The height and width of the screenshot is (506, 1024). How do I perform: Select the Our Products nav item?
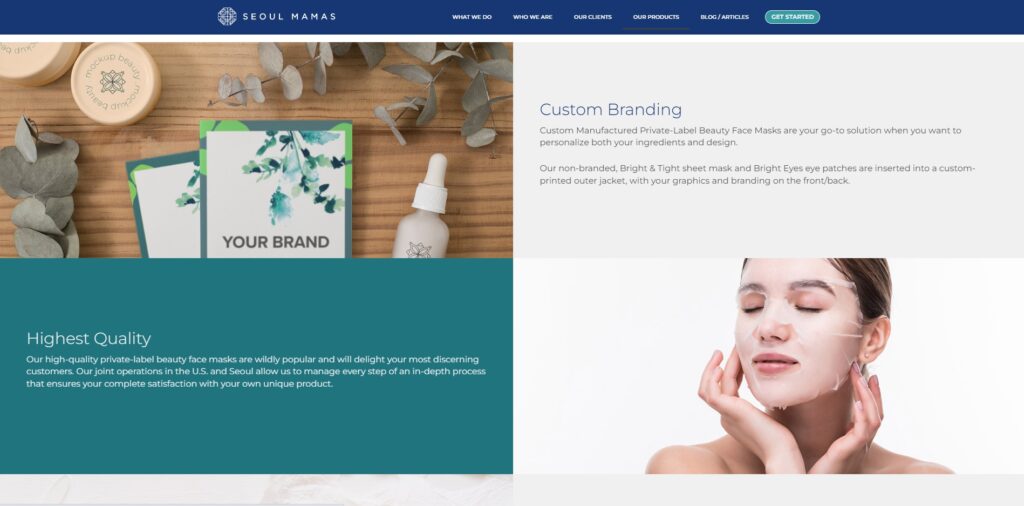[x=656, y=17]
